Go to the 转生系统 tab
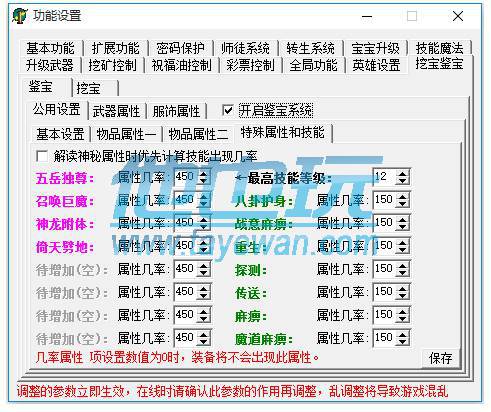Viewport: 491px width, 412px height. point(311,48)
